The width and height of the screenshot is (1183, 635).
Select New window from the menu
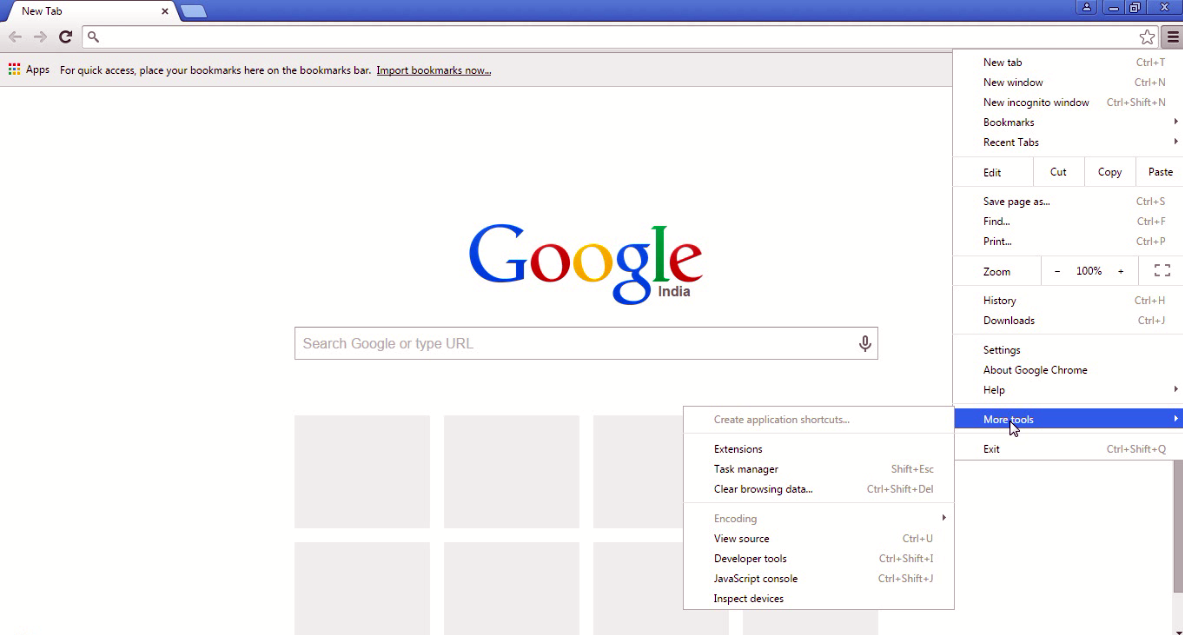click(x=1066, y=82)
